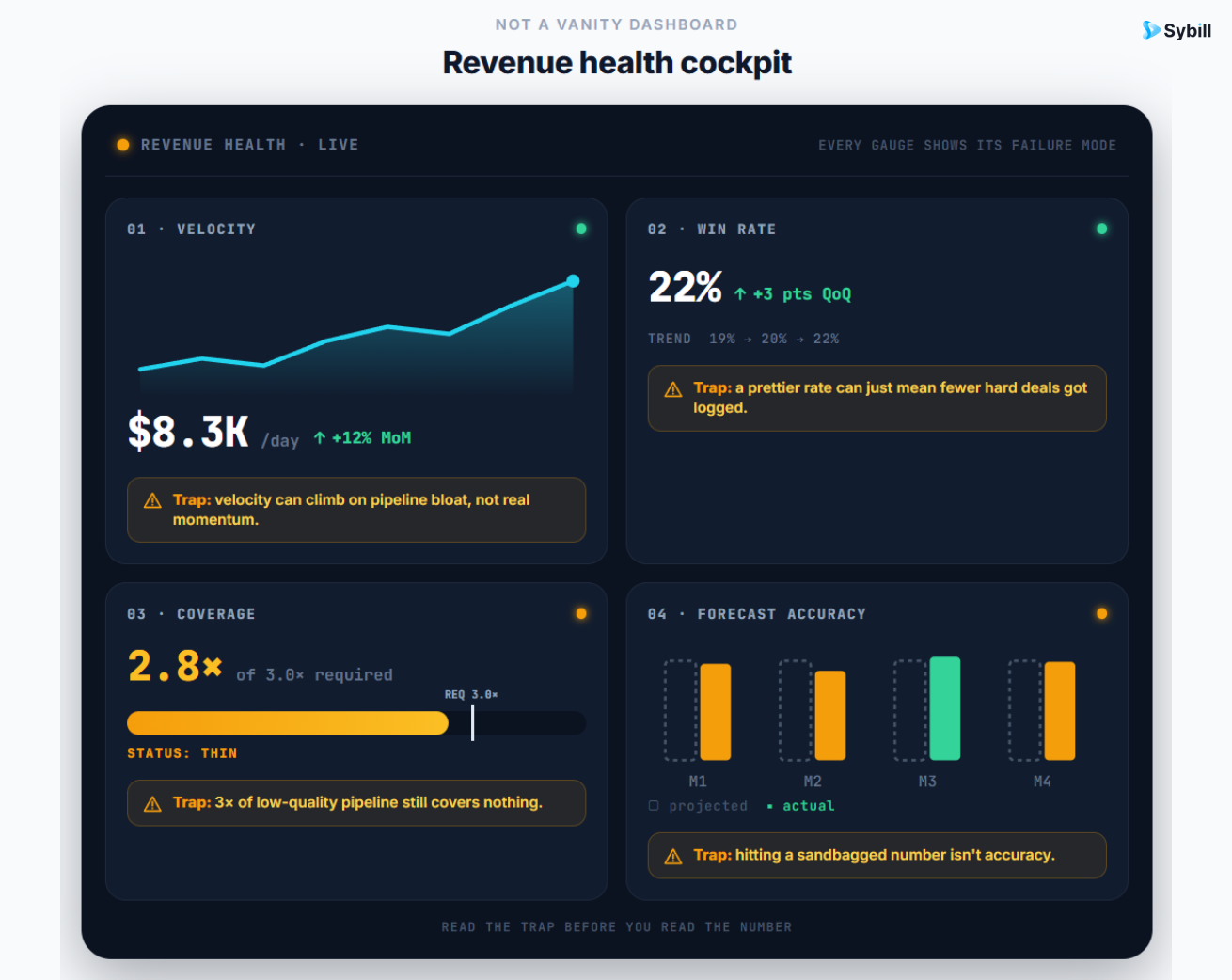The height and width of the screenshot is (980, 1232).
Task: Click the M4 orange actual bar
Action: click(x=1060, y=711)
